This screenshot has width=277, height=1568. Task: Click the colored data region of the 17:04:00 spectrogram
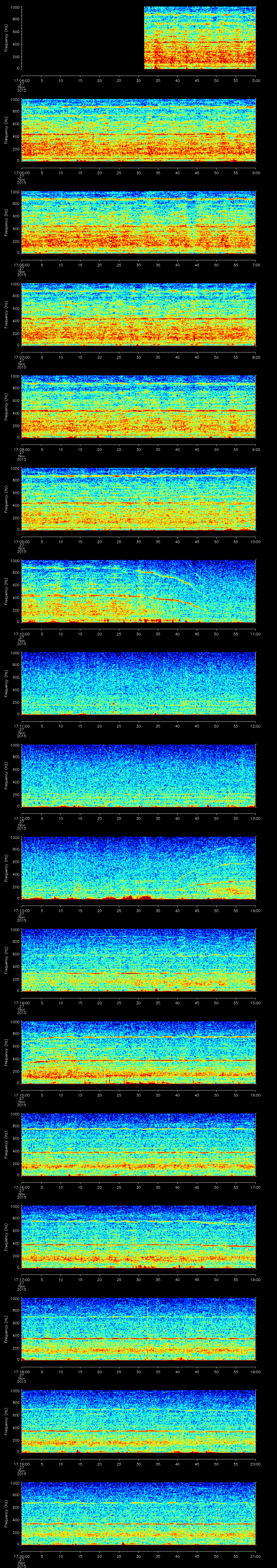(x=200, y=38)
